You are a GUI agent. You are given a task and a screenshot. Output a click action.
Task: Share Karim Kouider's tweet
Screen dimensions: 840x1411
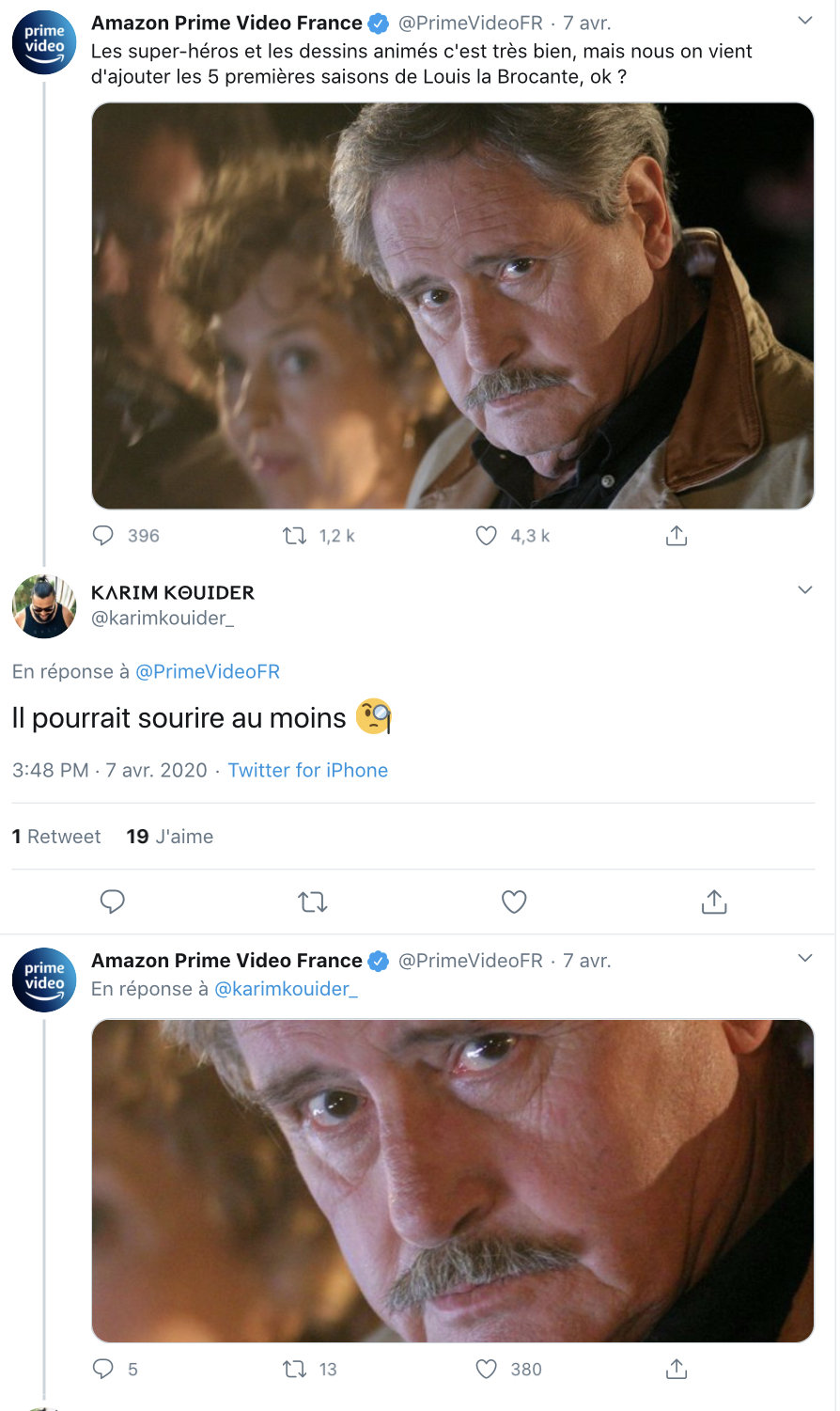pyautogui.click(x=714, y=901)
